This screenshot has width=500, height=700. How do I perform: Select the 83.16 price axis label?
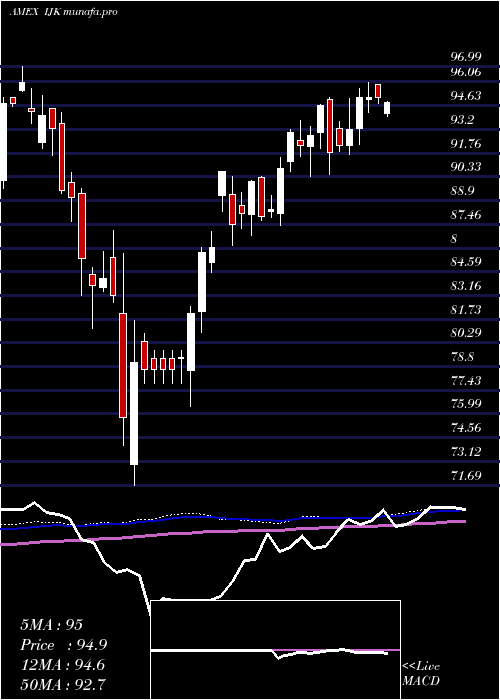click(466, 285)
